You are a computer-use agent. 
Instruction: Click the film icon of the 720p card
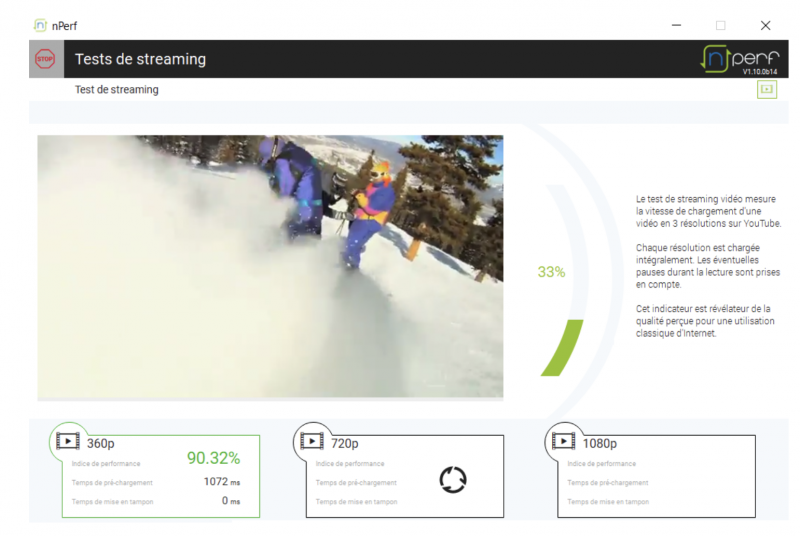[312, 441]
